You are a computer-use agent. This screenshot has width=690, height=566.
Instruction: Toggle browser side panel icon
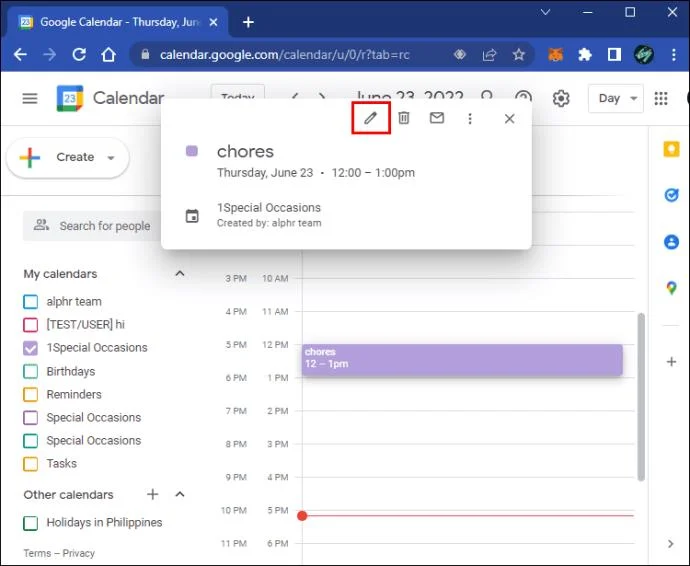pos(614,55)
